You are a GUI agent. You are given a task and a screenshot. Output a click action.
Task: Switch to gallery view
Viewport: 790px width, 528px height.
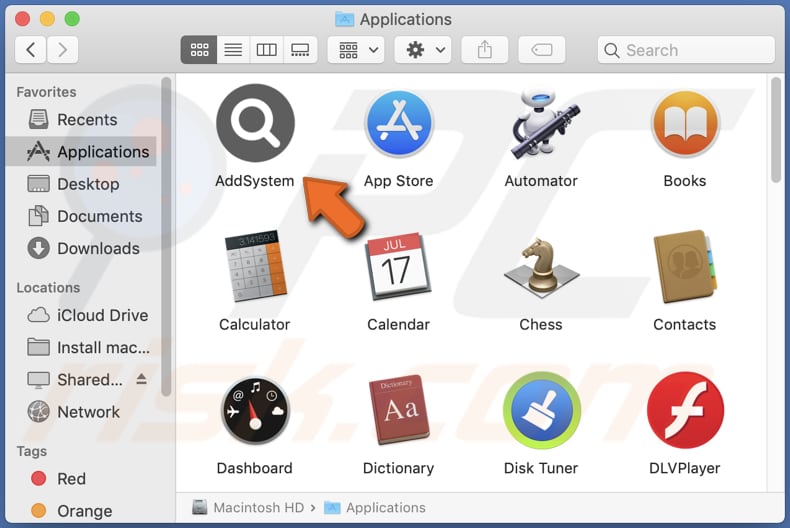[300, 50]
